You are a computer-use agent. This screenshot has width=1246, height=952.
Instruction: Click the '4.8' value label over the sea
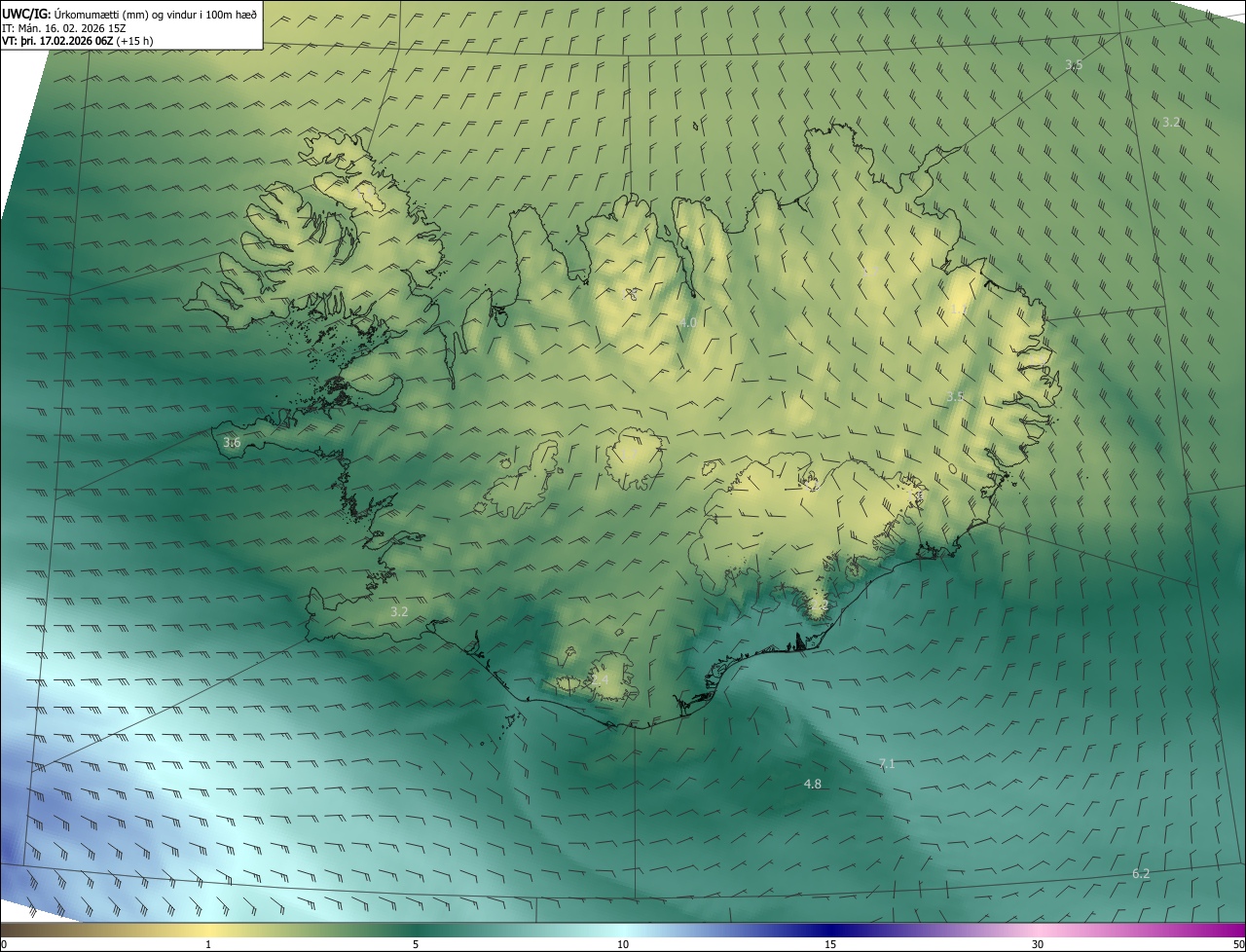pos(812,784)
